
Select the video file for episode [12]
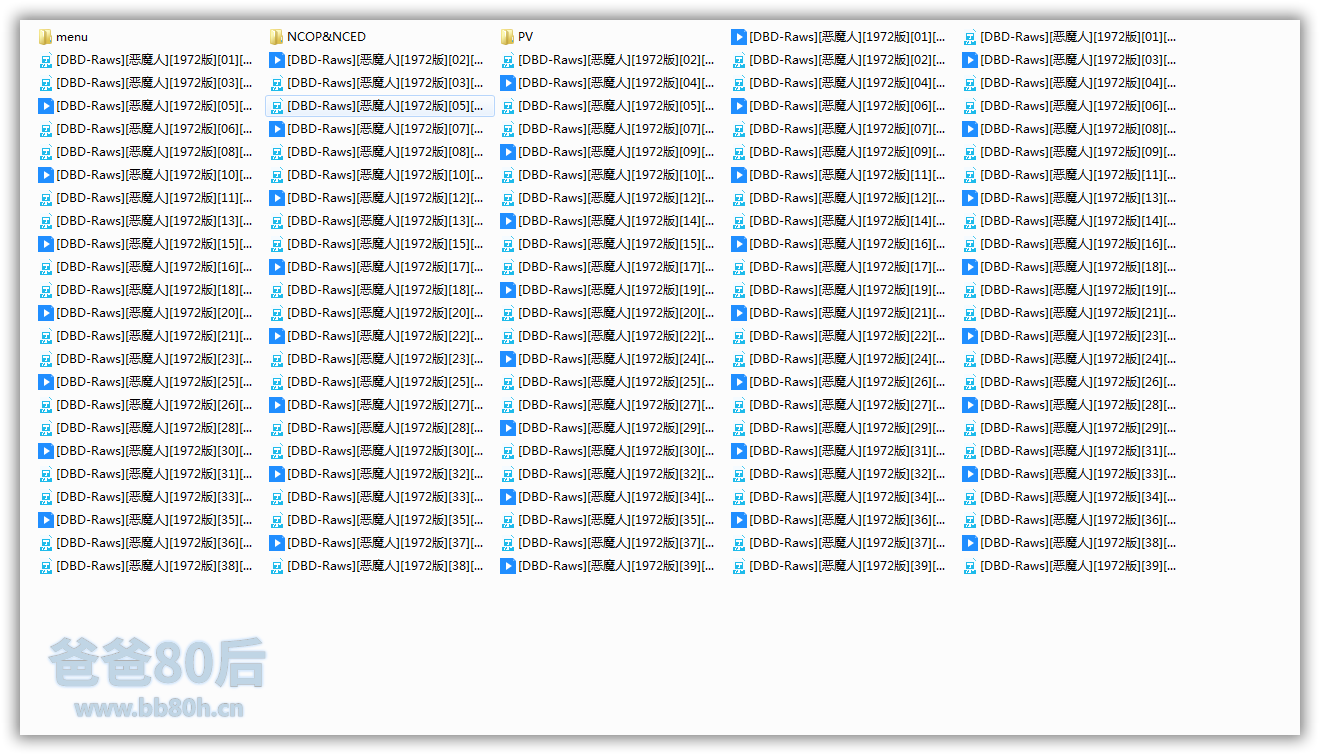[x=377, y=198]
